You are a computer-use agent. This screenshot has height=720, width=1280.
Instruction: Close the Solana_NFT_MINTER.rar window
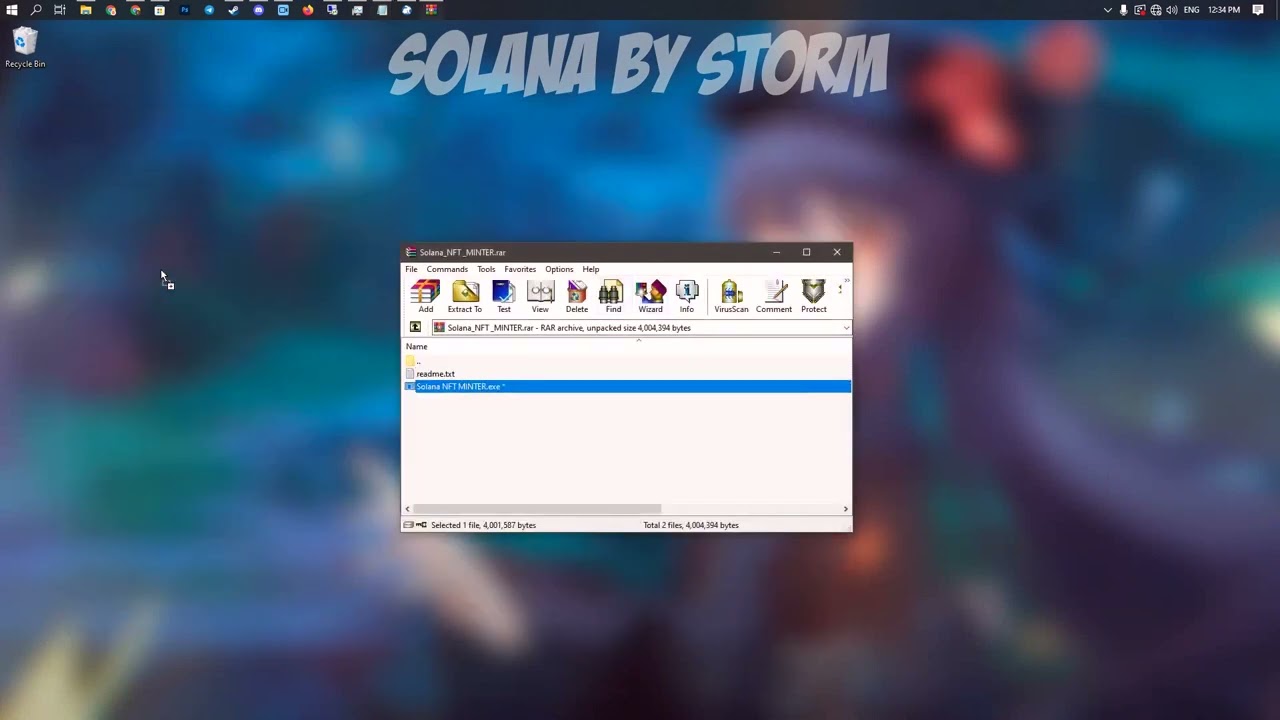pyautogui.click(x=837, y=252)
